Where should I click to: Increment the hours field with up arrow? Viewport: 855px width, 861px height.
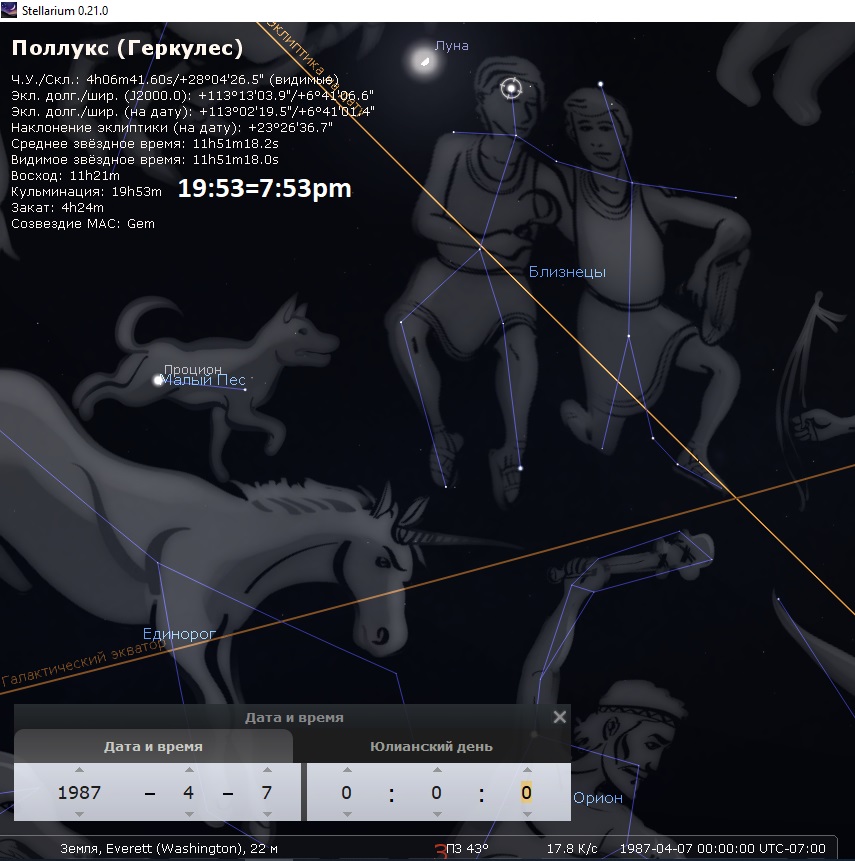coord(347,770)
